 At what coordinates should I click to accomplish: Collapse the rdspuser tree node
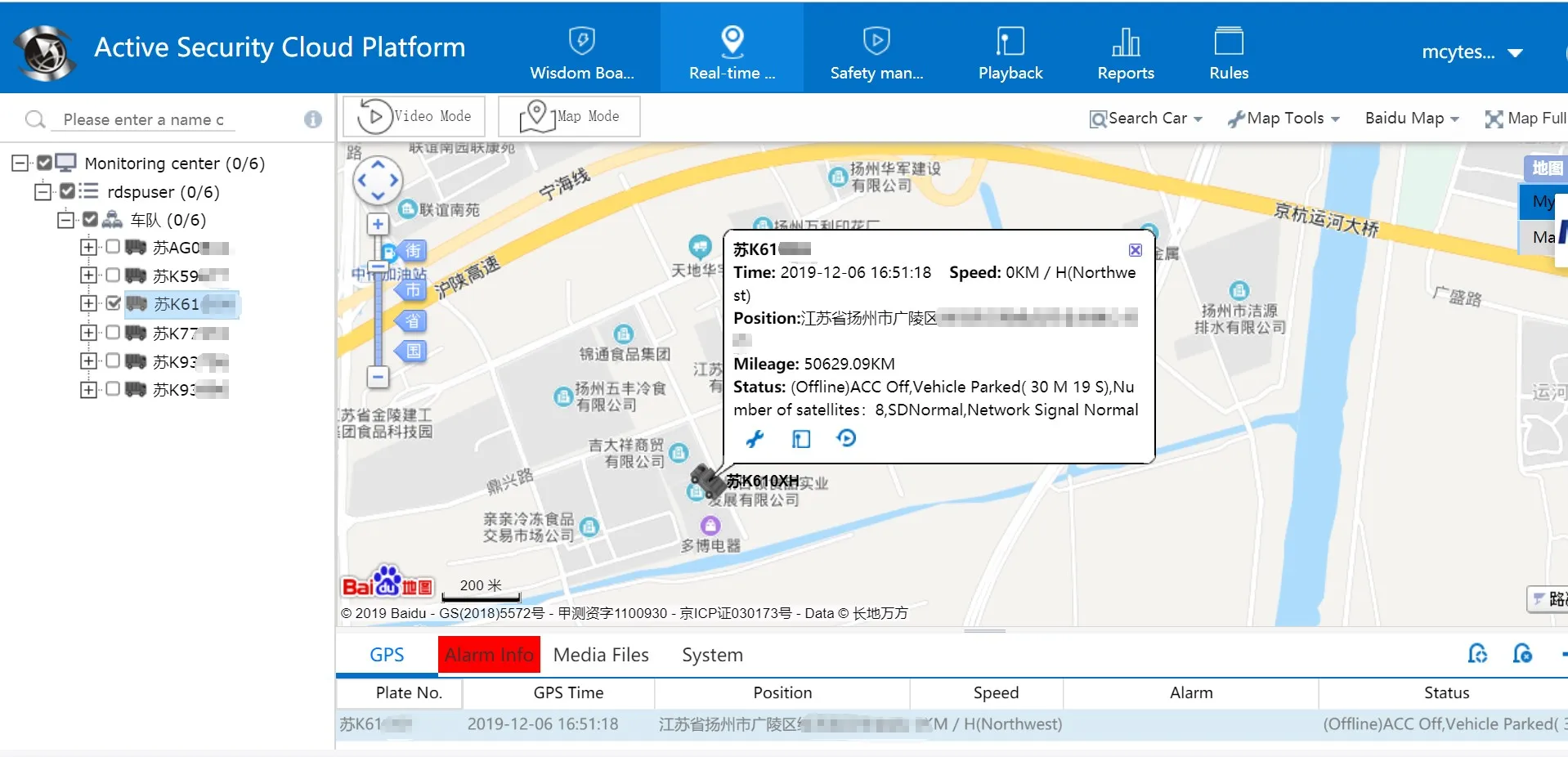point(43,191)
